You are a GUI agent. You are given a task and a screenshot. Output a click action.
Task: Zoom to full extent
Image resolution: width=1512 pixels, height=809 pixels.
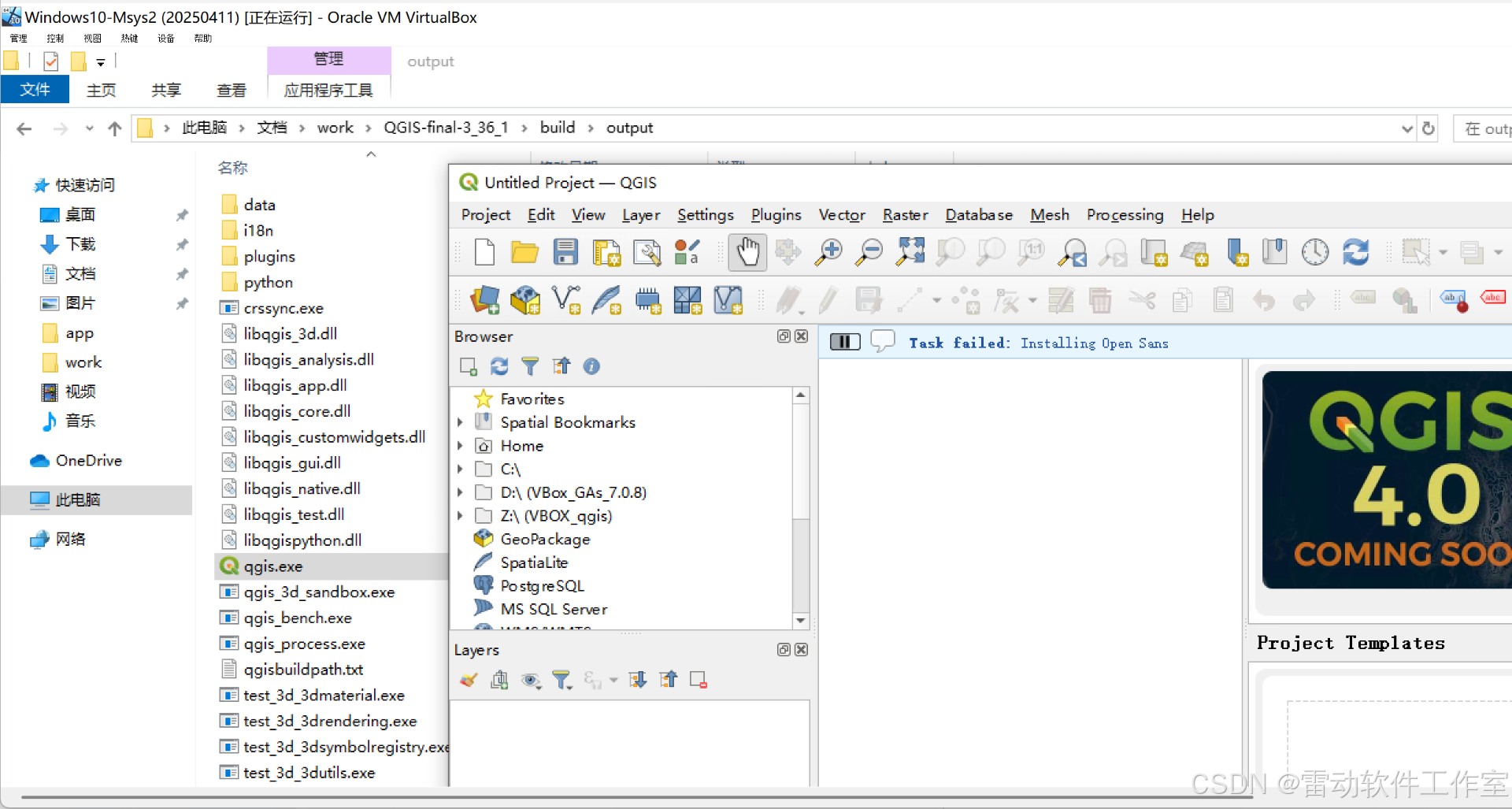coord(910,252)
